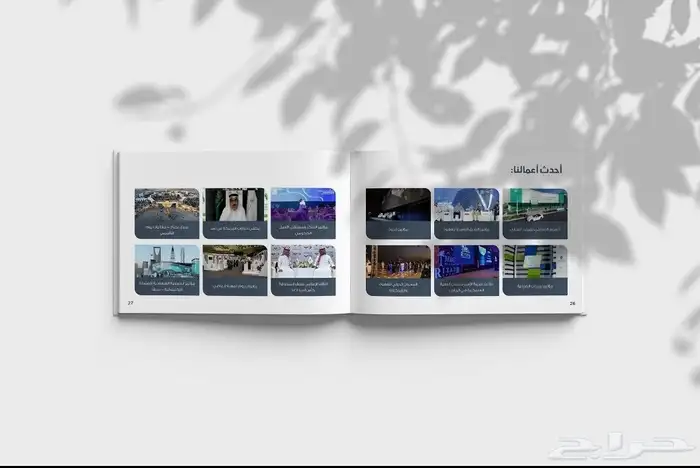The image size is (700, 468).
Task: Select the photo of man in white headdress
Action: click(x=234, y=204)
